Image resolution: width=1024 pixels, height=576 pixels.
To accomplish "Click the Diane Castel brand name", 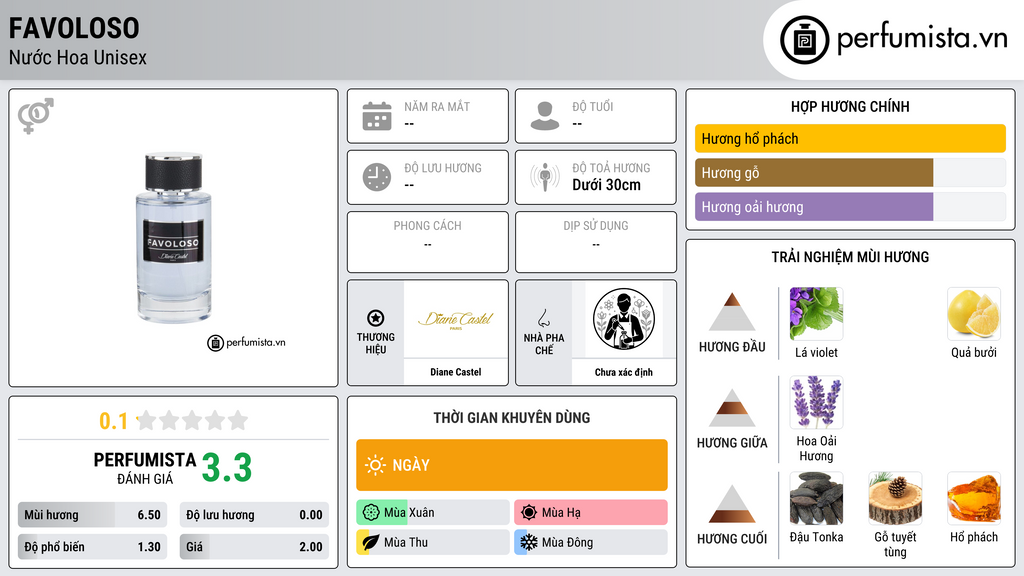I will [x=456, y=372].
